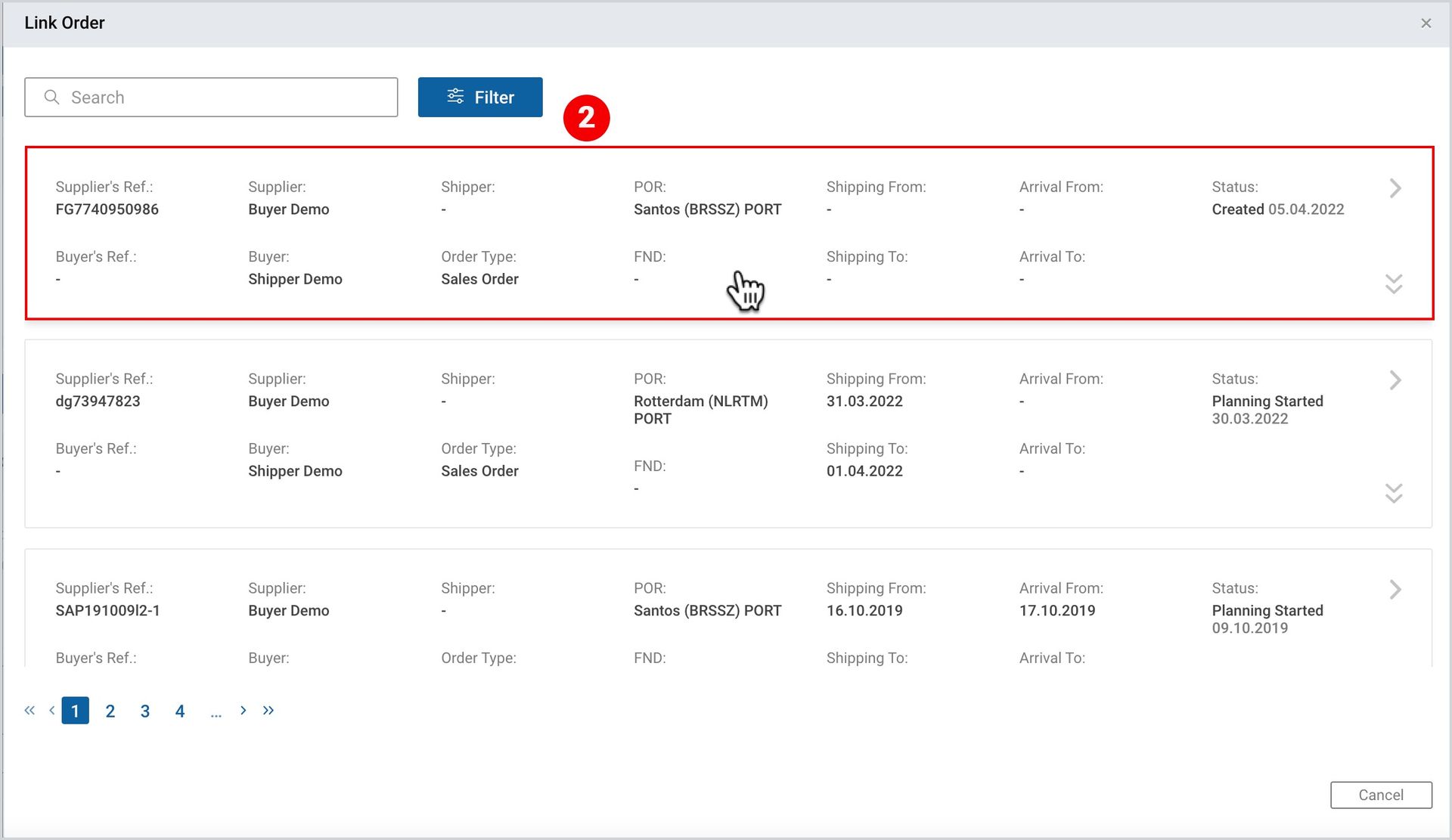Viewport: 1452px width, 840px height.
Task: Cancel the Link Order dialog
Action: click(x=1381, y=795)
